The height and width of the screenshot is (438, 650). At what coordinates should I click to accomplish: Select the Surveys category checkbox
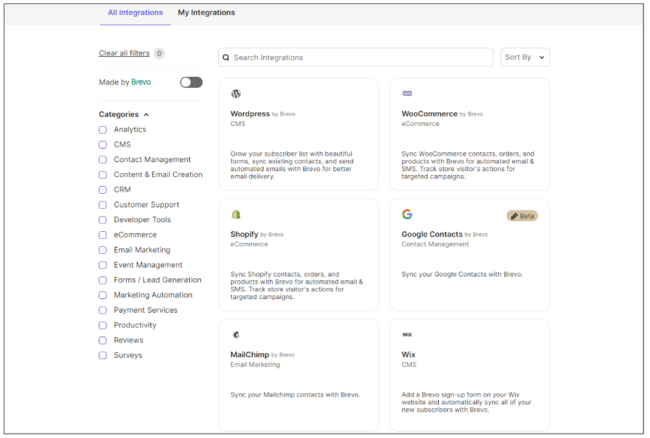[x=103, y=355]
